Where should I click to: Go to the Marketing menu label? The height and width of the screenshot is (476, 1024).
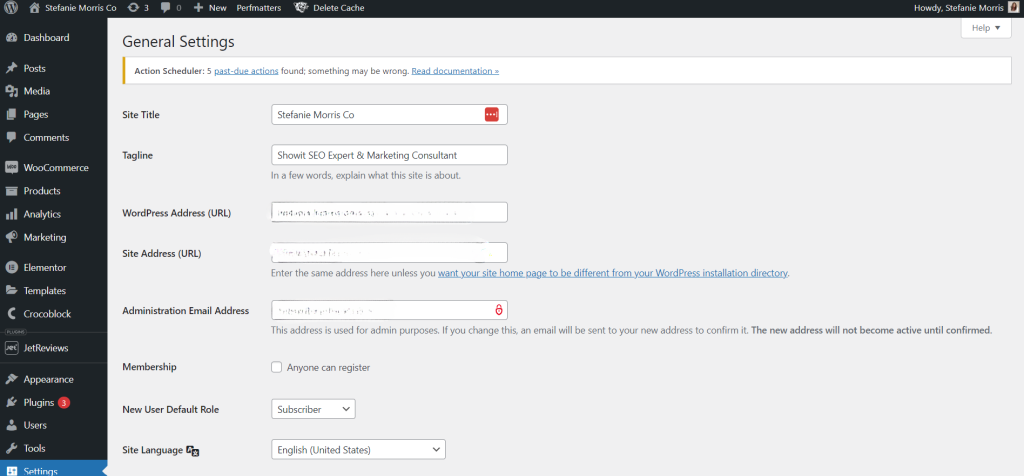(45, 238)
